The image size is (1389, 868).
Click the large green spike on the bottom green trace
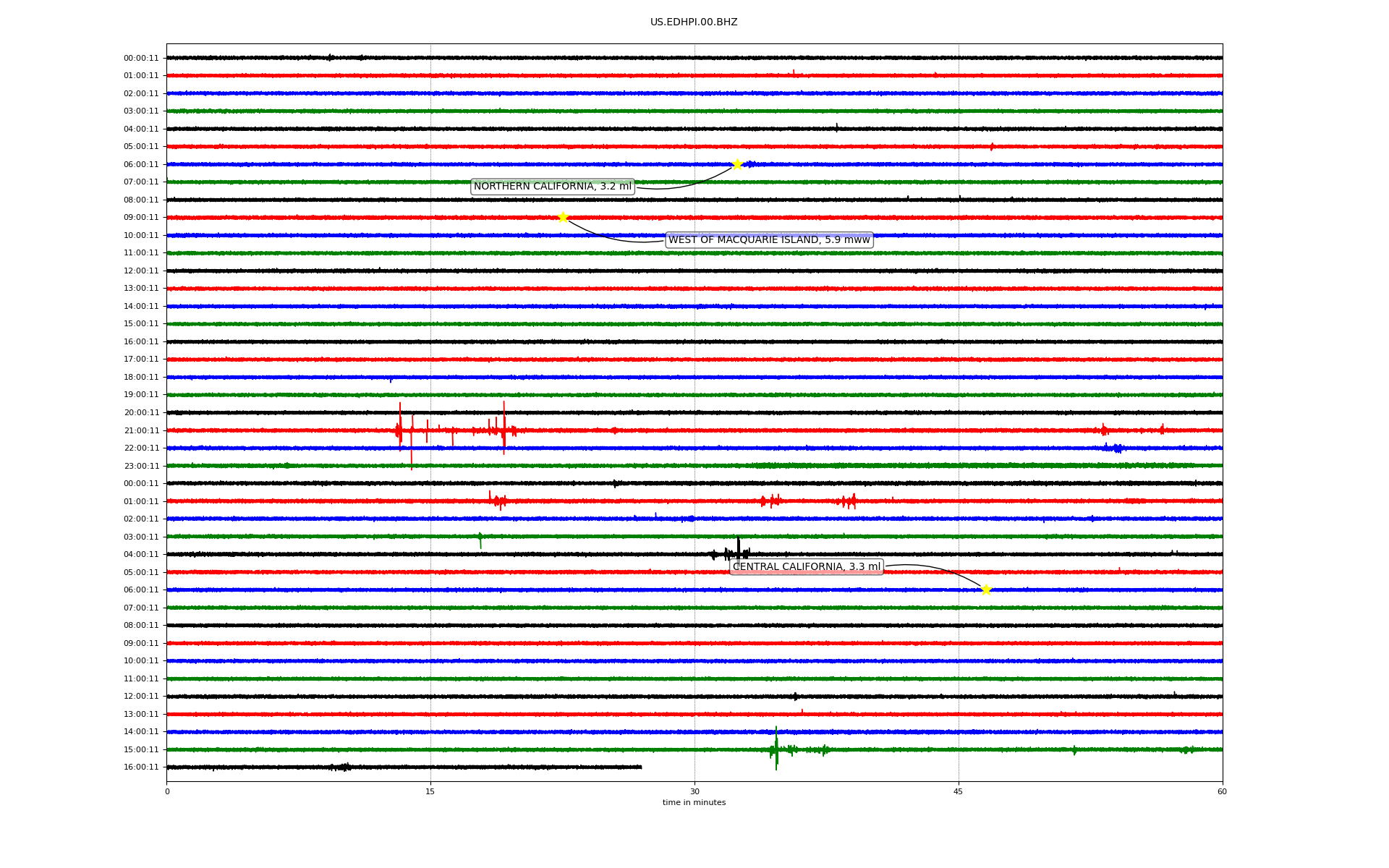776,749
